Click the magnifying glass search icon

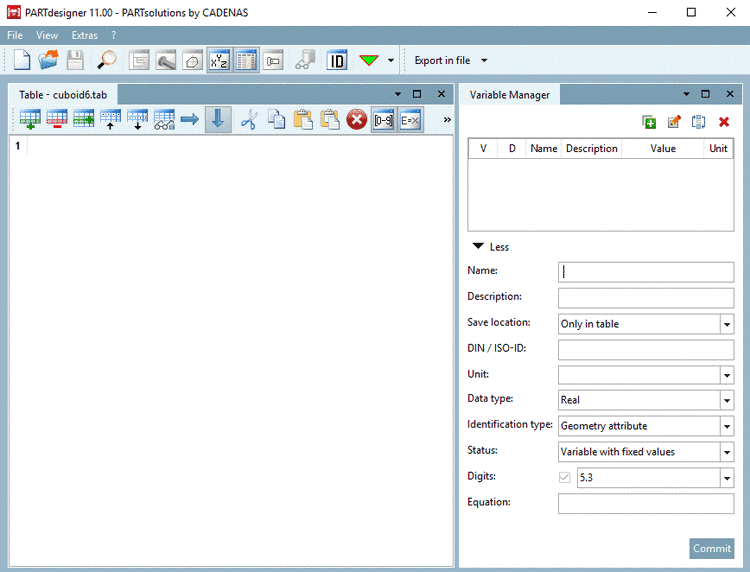tap(107, 60)
